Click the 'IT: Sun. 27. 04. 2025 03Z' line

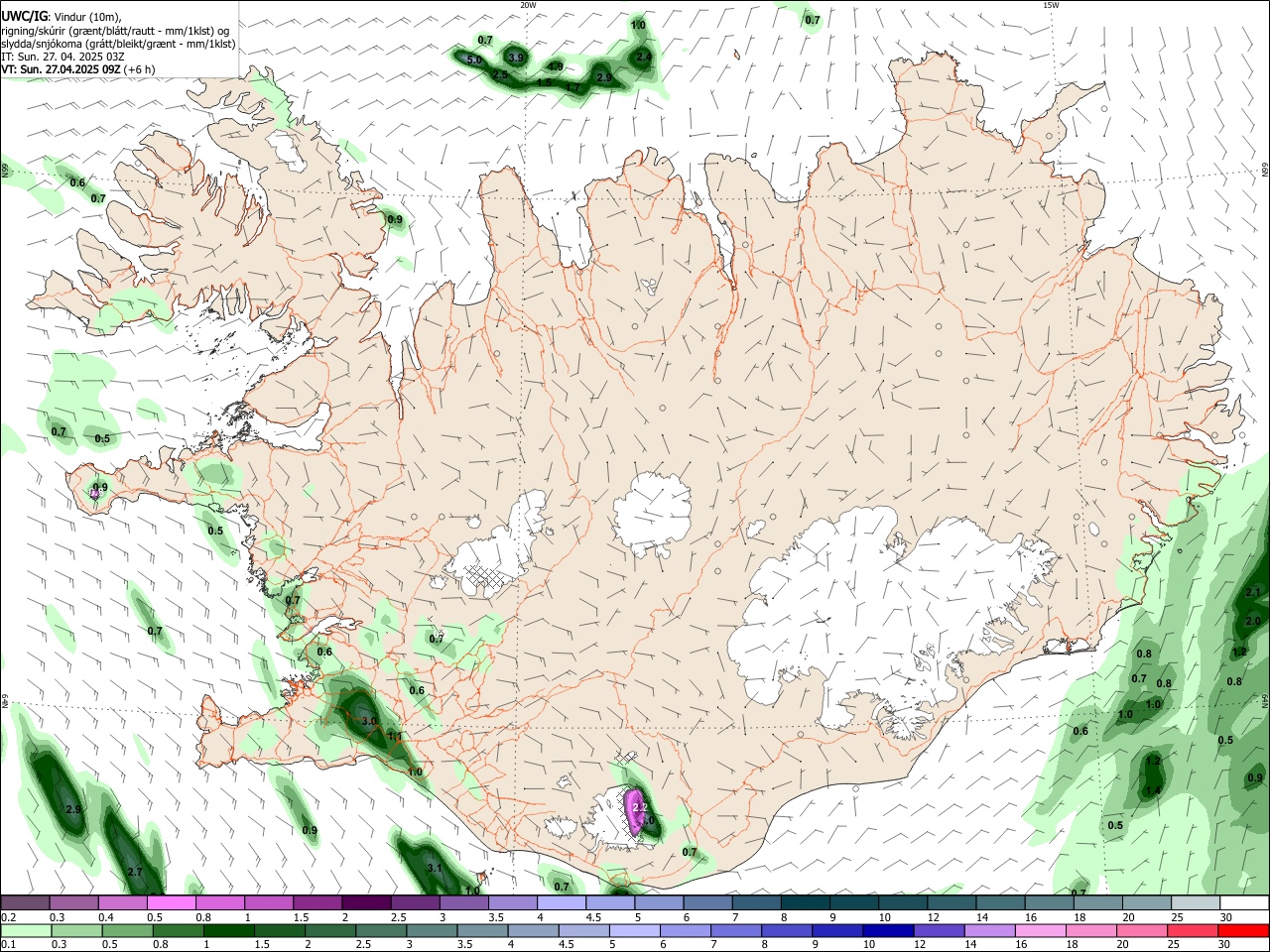point(63,57)
